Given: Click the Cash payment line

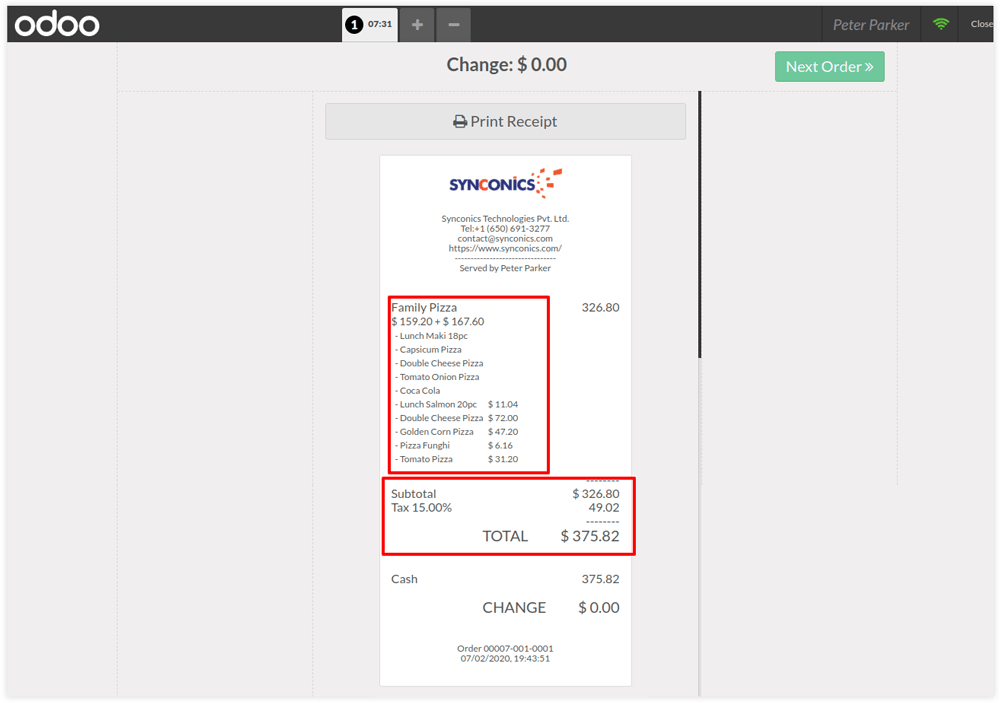Looking at the screenshot, I should pos(405,579).
